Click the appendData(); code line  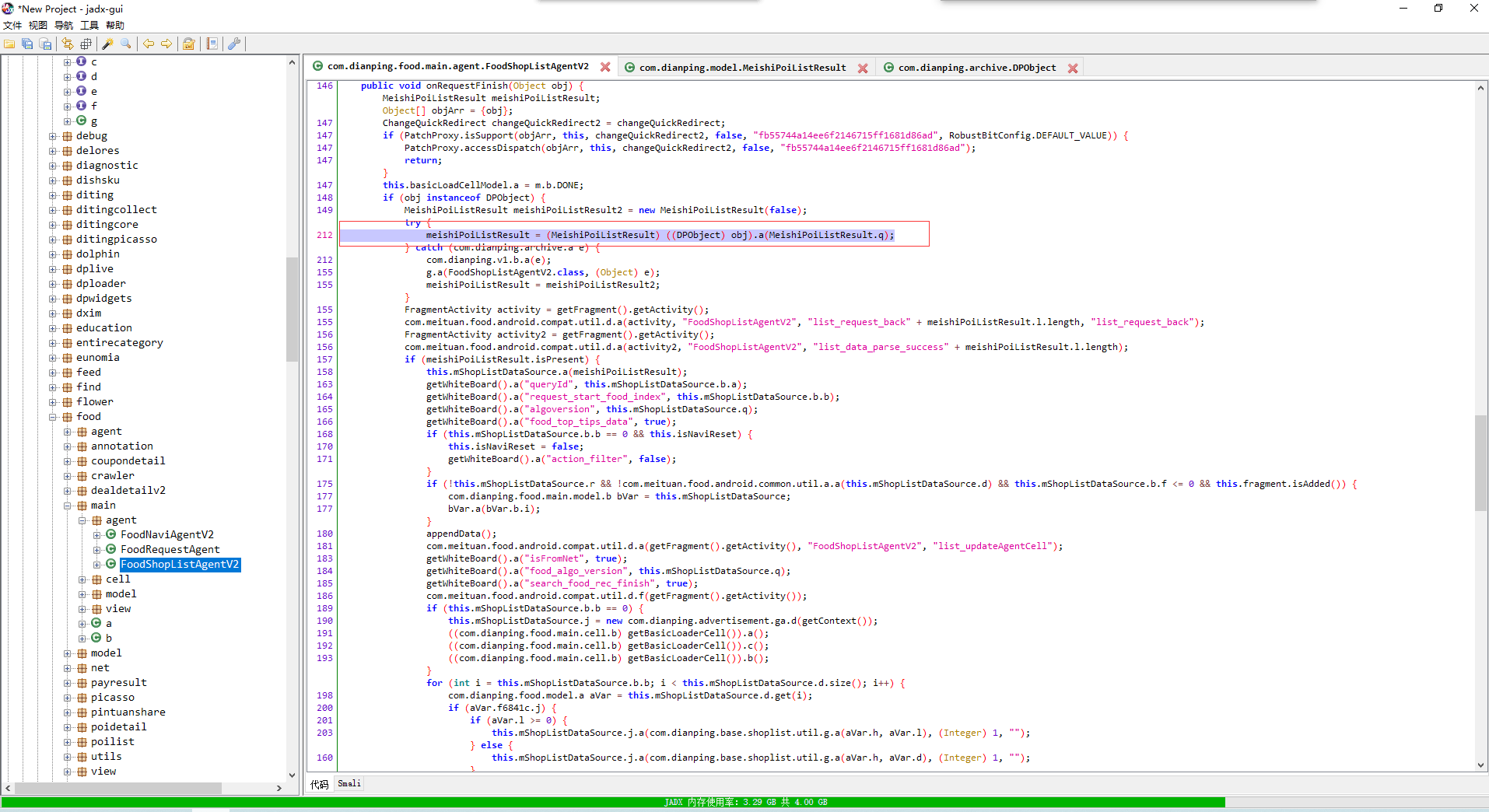point(461,534)
